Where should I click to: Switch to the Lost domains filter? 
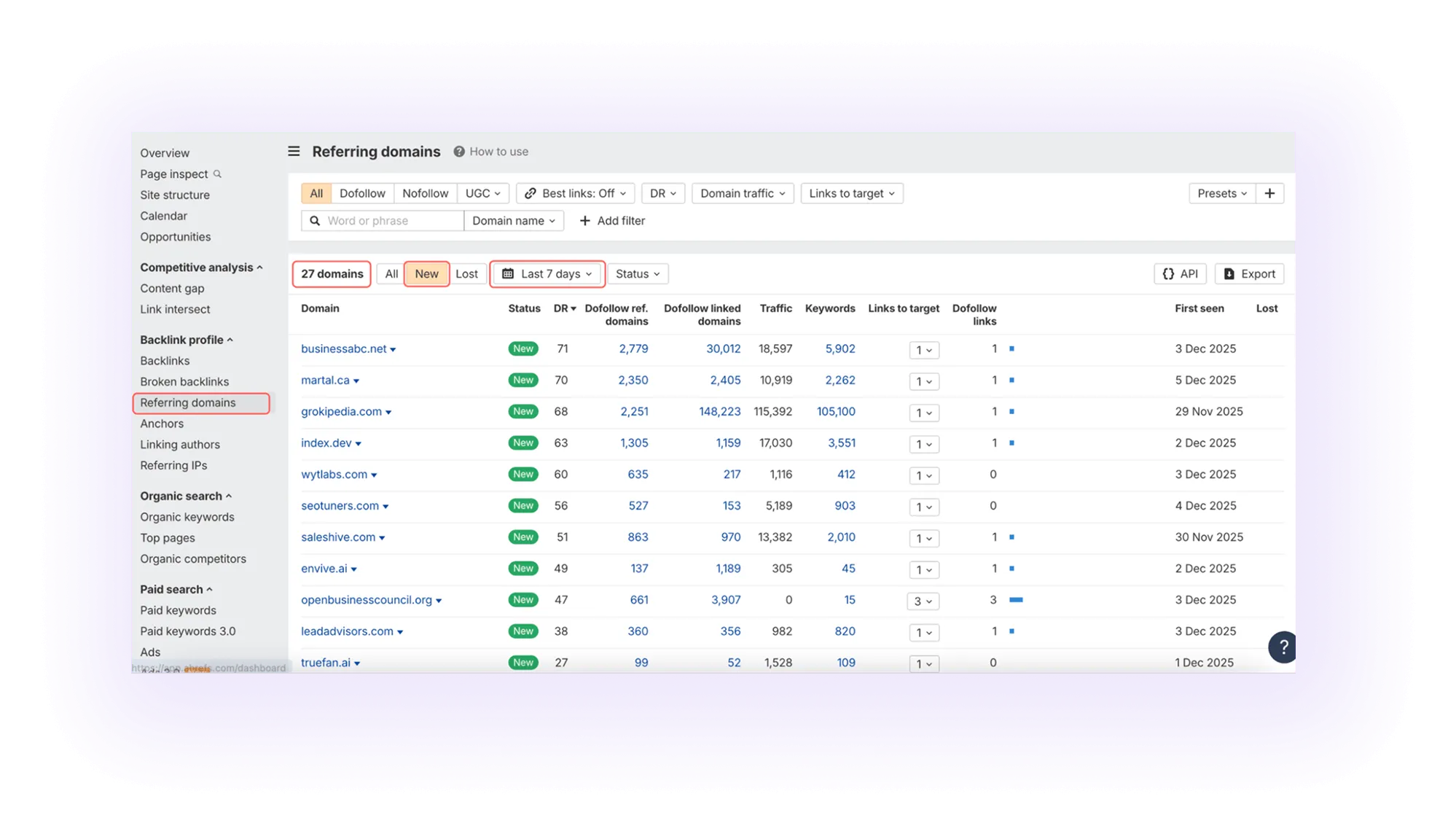click(x=468, y=273)
